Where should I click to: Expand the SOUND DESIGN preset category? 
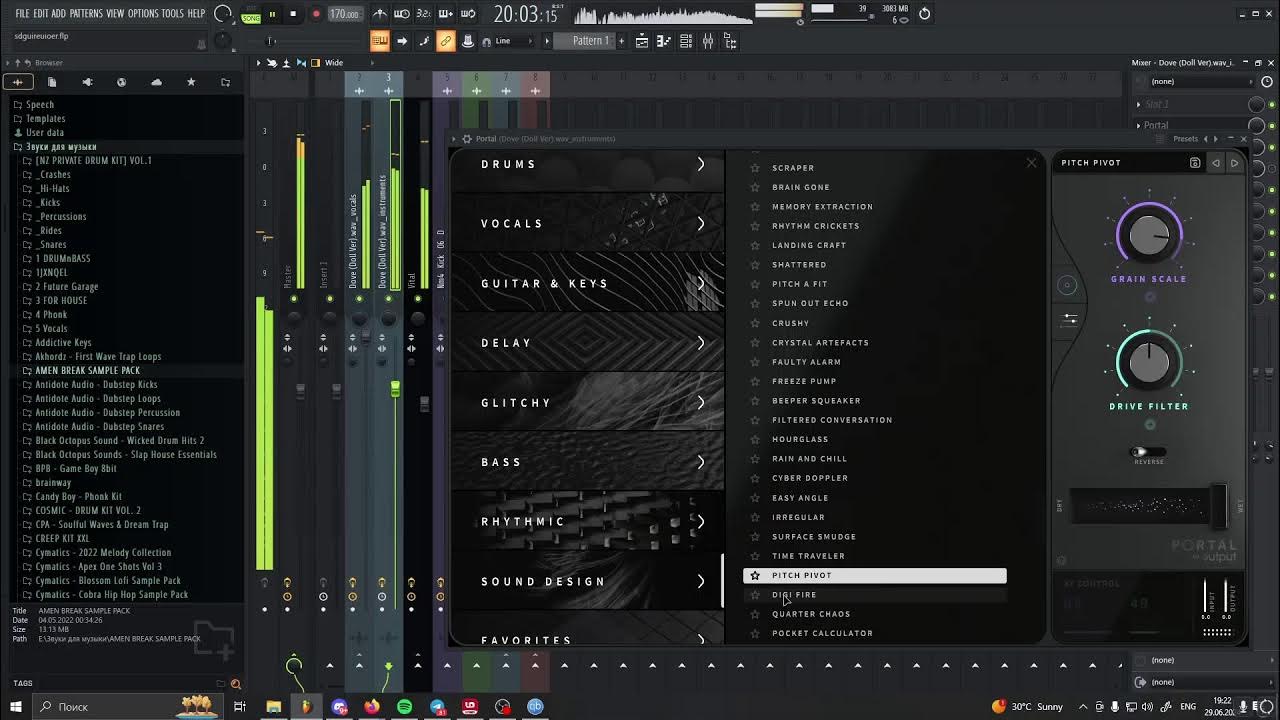[588, 581]
